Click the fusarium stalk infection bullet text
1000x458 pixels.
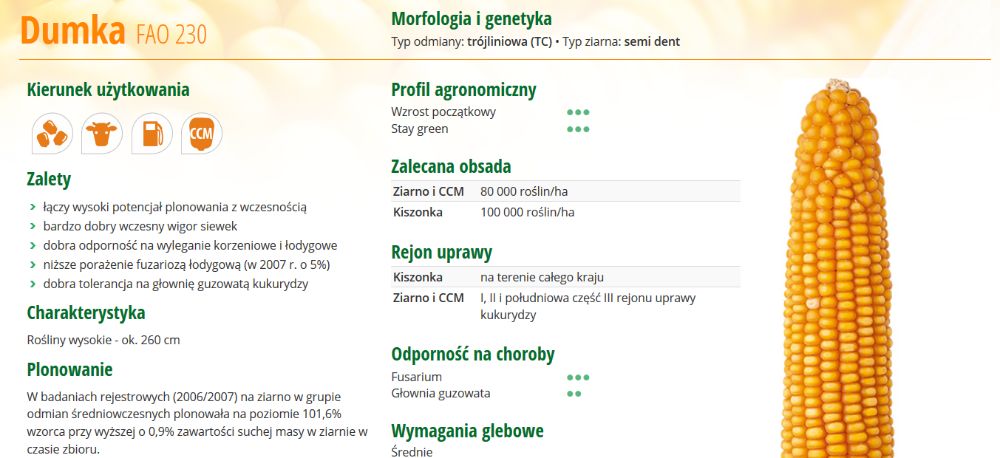point(186,265)
